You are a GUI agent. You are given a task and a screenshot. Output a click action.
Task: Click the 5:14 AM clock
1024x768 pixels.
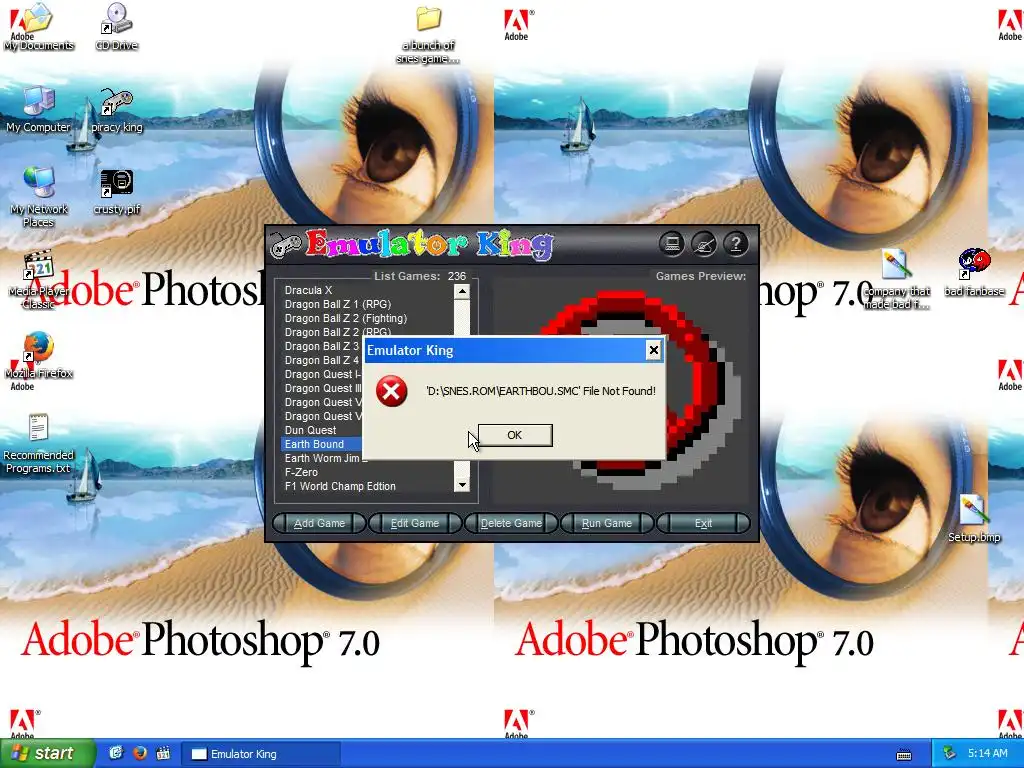987,754
